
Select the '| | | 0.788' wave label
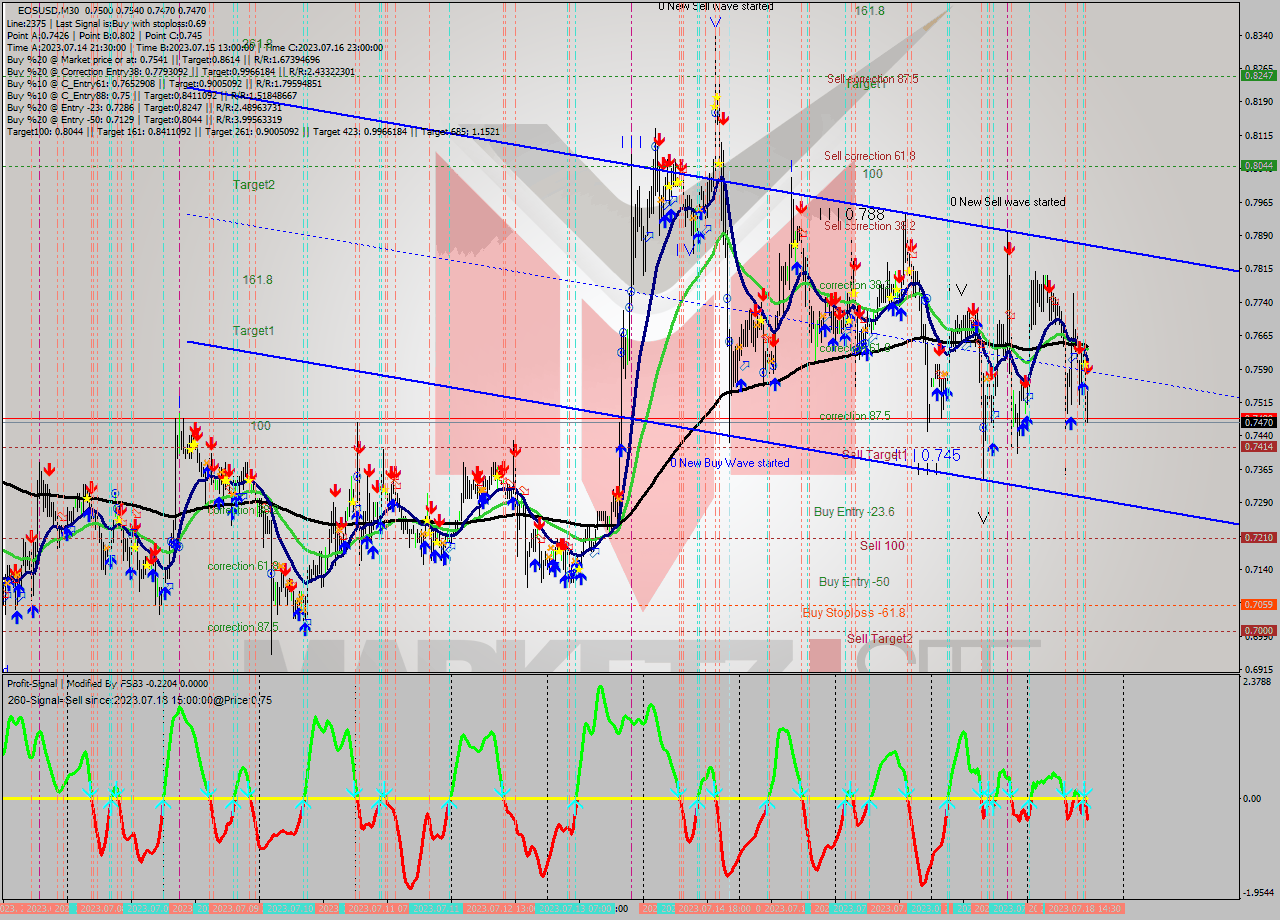tap(851, 213)
